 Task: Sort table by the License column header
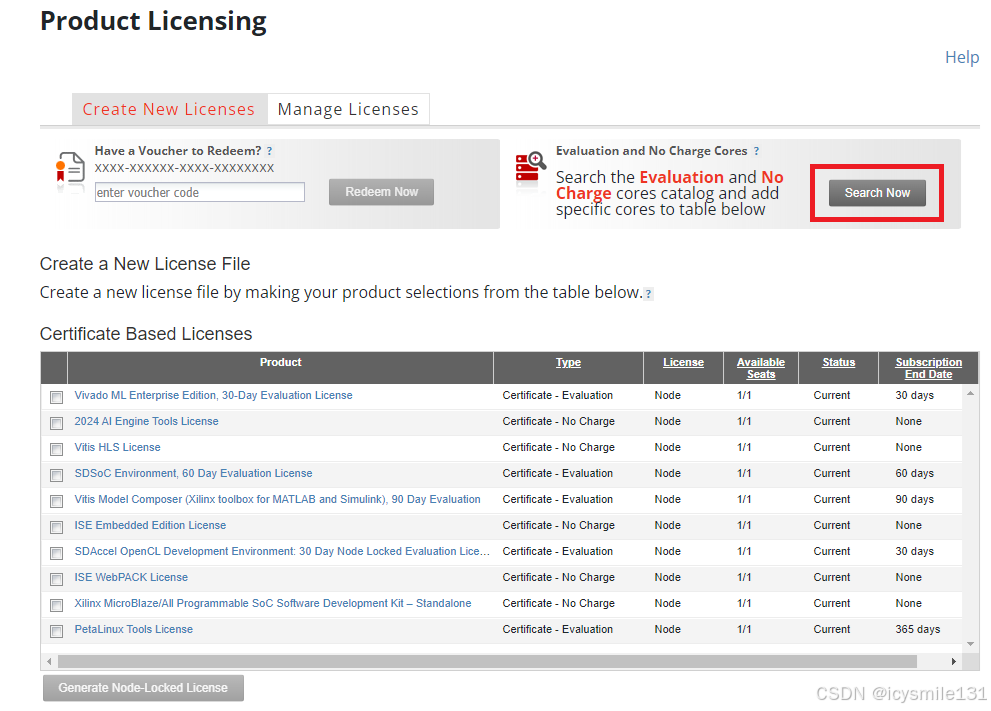683,362
